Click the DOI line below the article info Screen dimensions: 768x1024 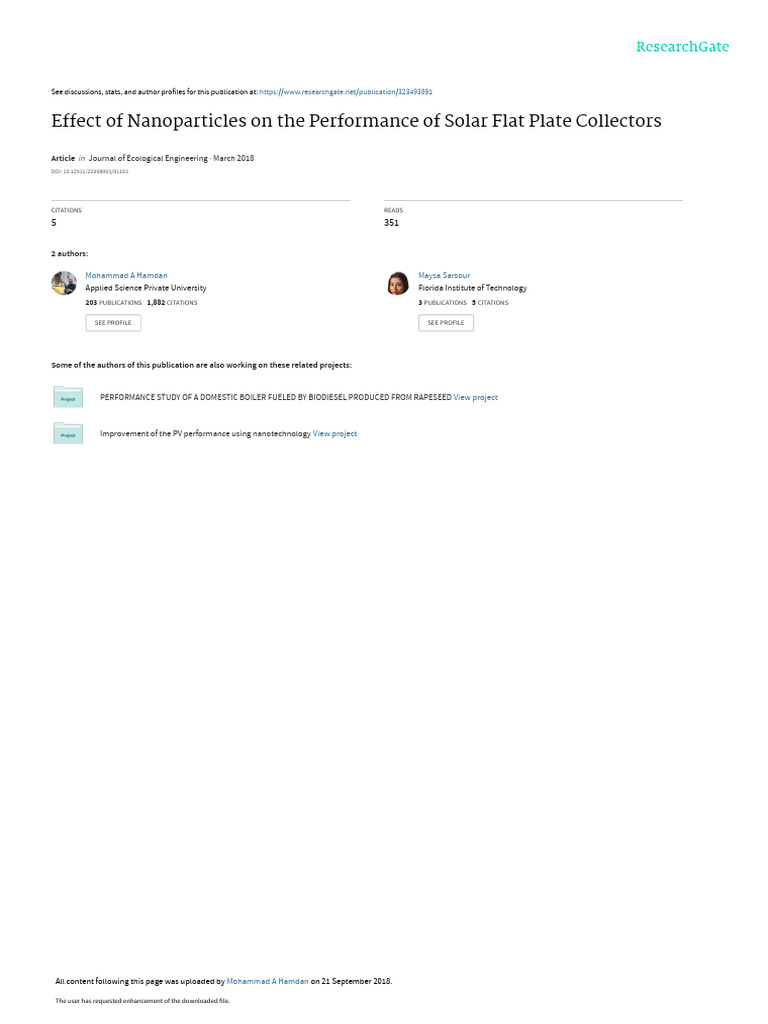pos(89,172)
